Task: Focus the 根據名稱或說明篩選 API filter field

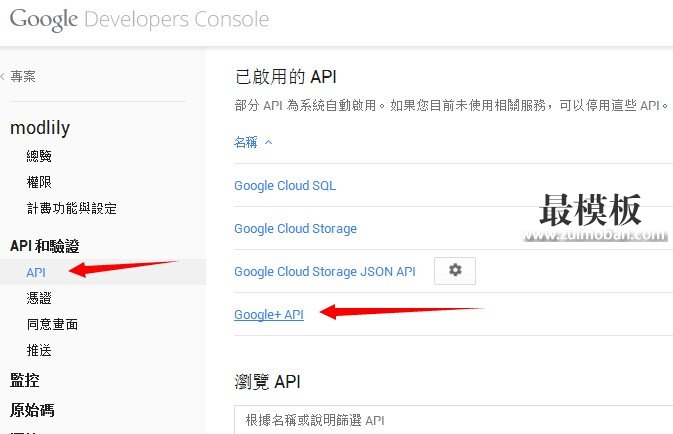Action: tap(454, 420)
